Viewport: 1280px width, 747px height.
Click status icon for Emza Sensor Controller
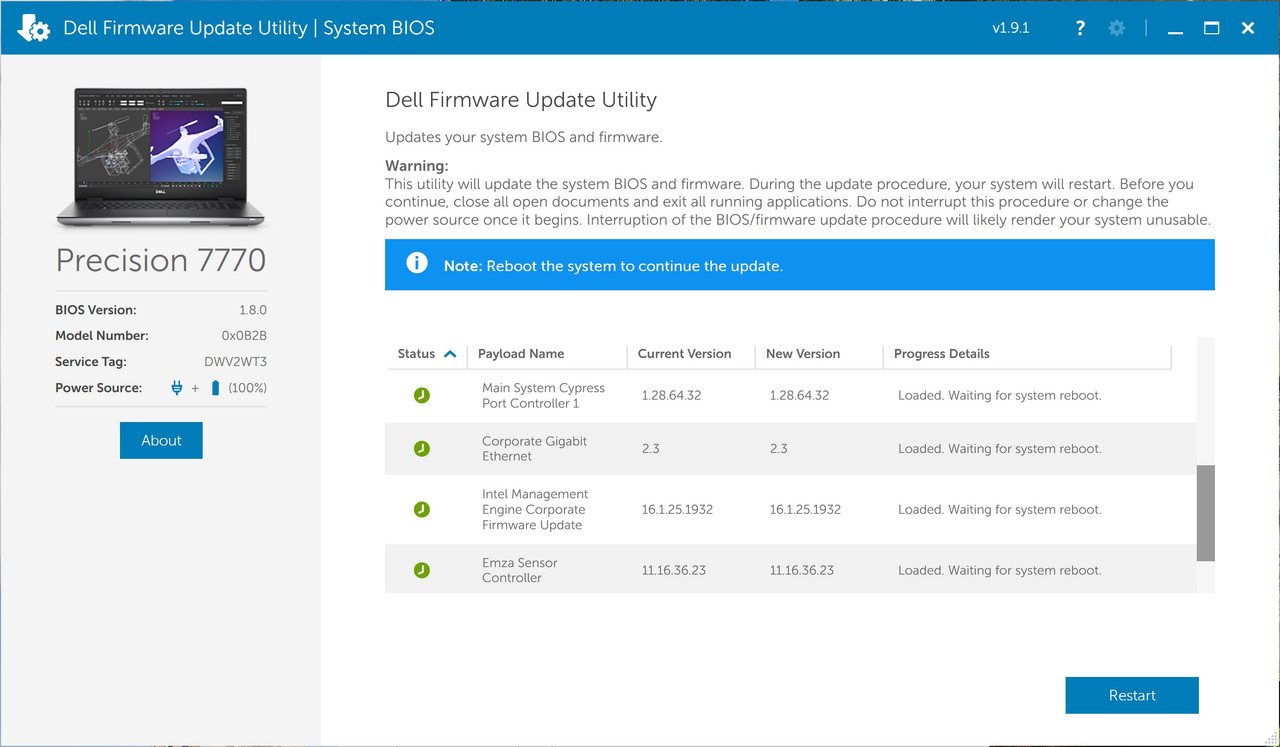pos(422,570)
